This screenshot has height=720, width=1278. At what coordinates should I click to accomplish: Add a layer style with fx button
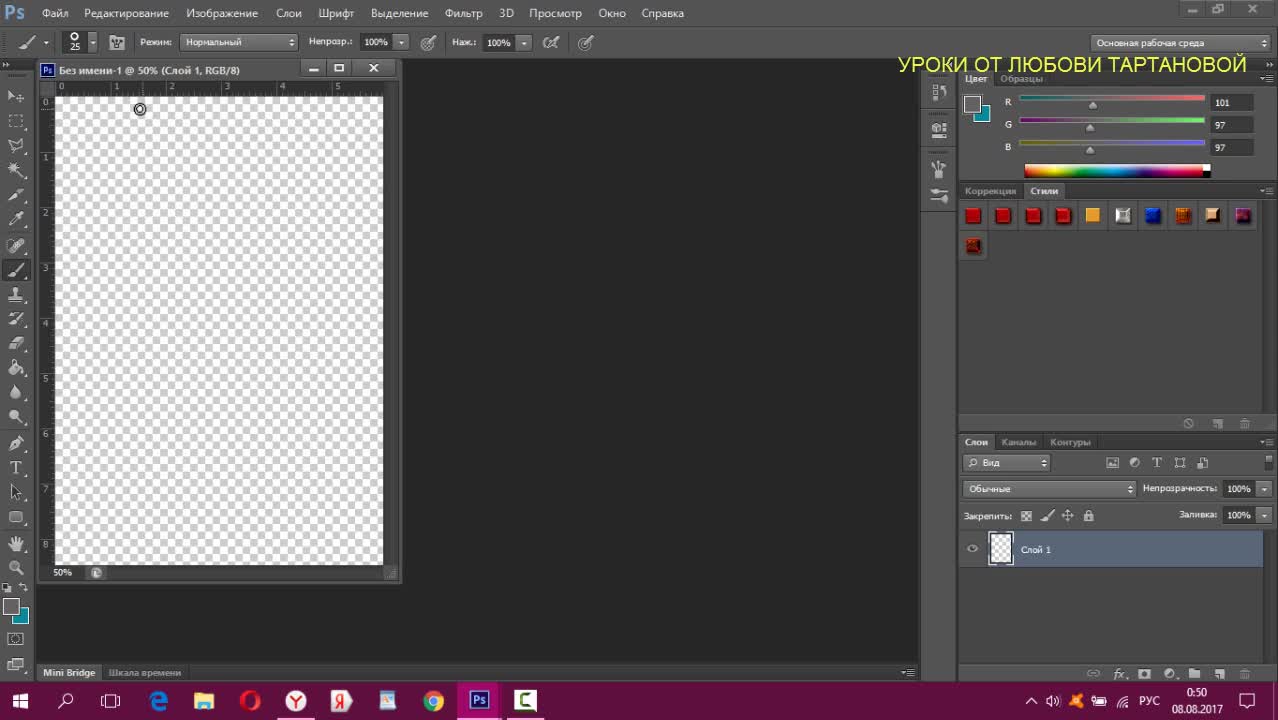[x=1120, y=674]
